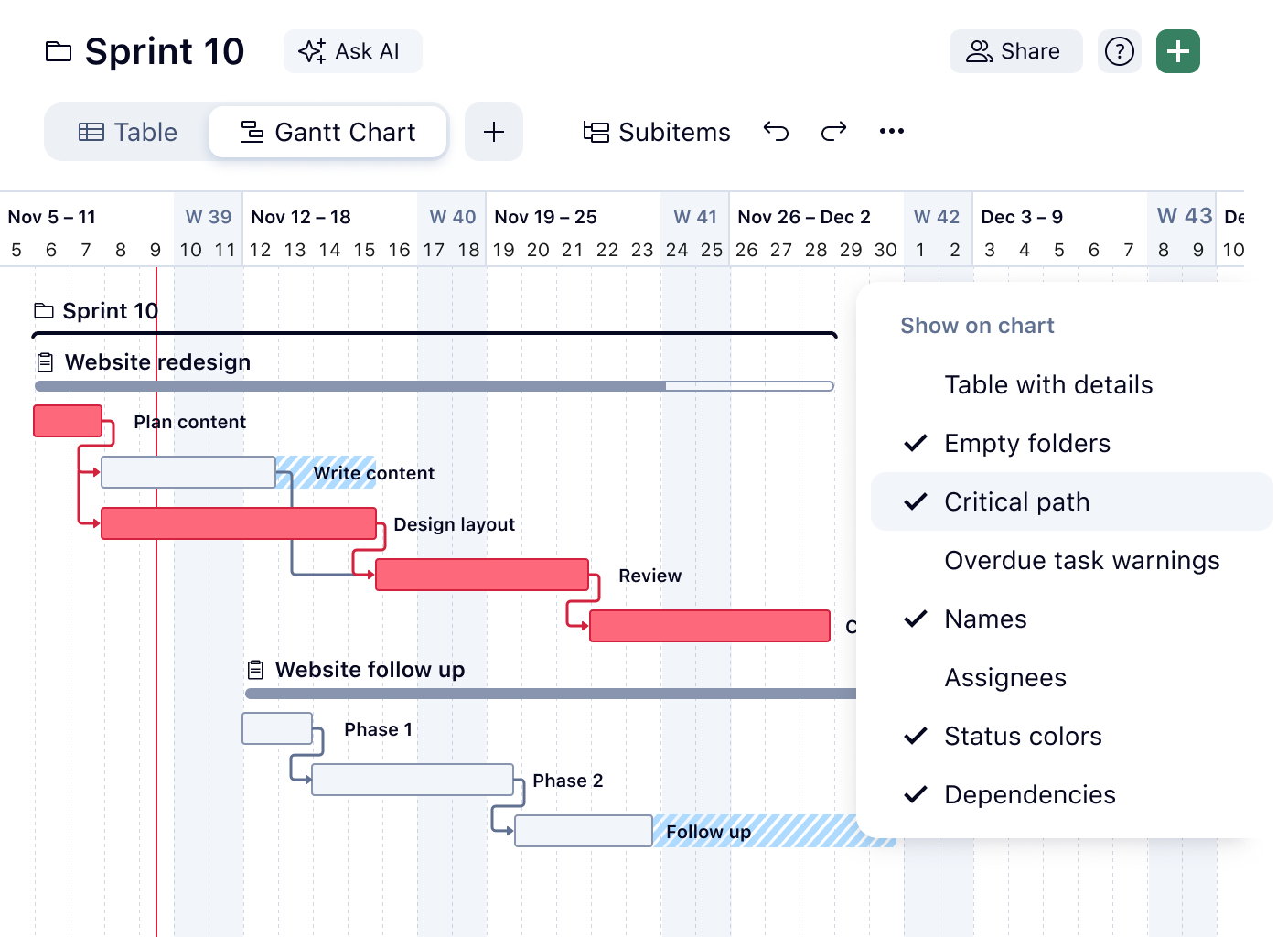
Task: Toggle Subitems display
Action: (657, 133)
